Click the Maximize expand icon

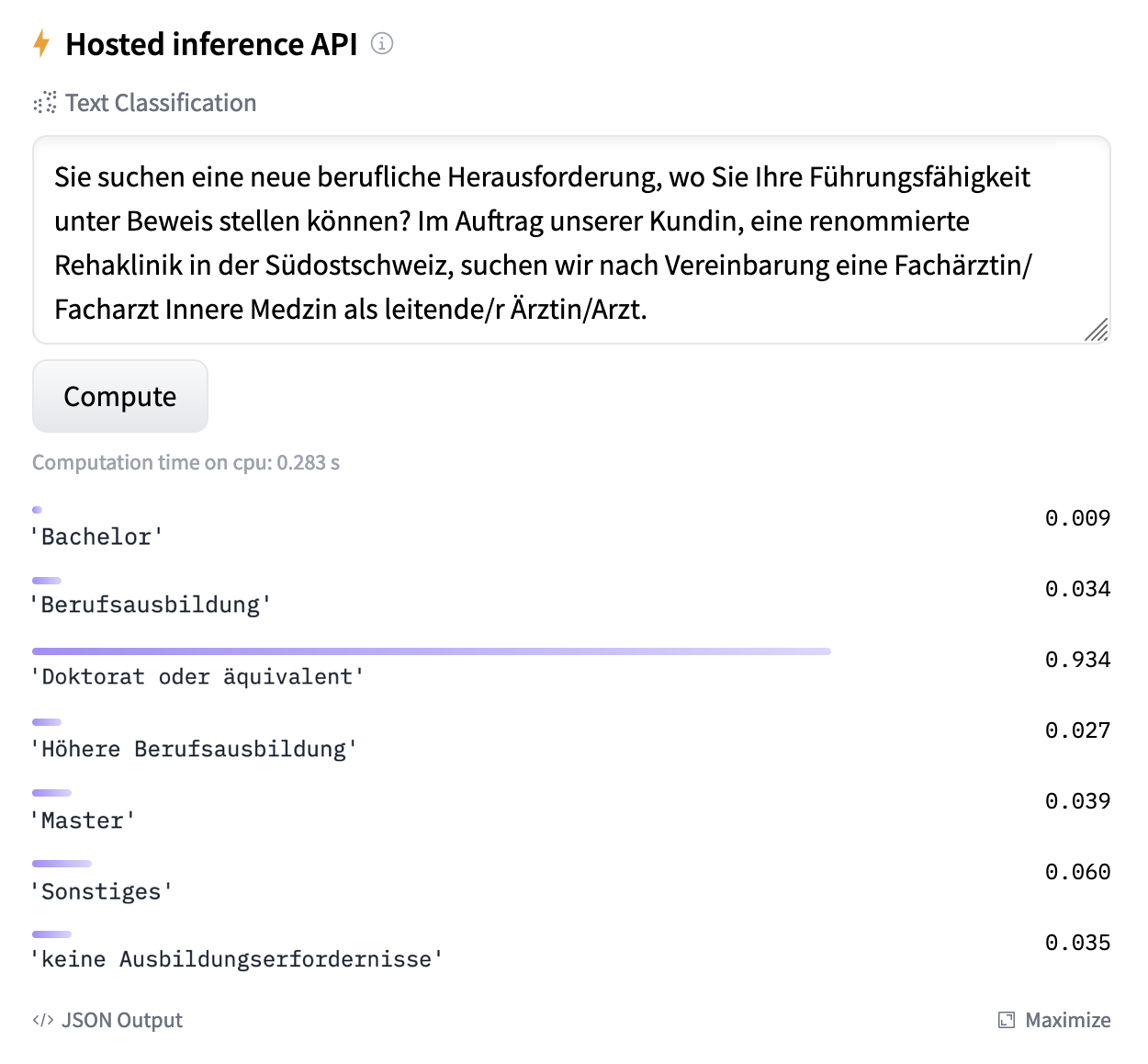click(1007, 1020)
